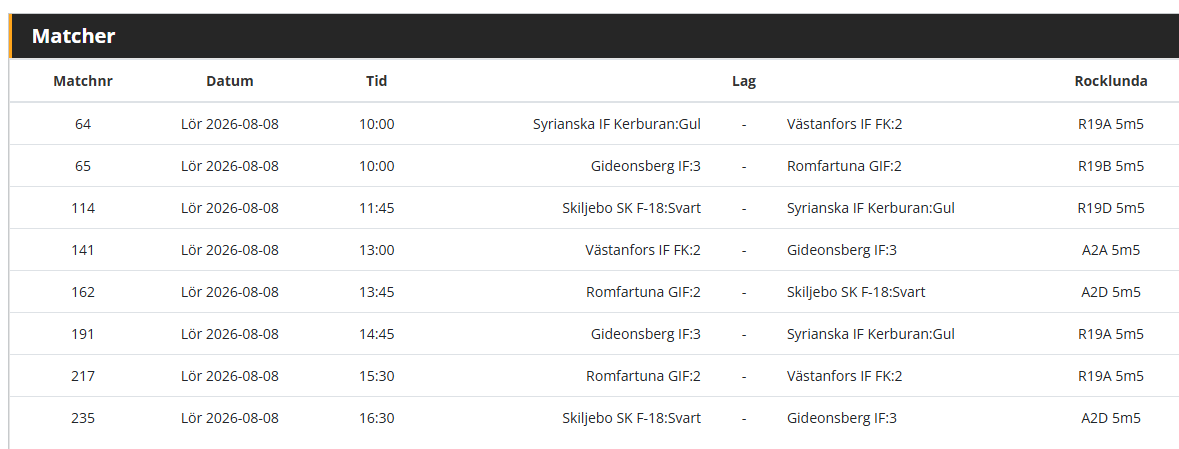Click the Tid column header
Image resolution: width=1179 pixels, height=449 pixels.
[377, 81]
